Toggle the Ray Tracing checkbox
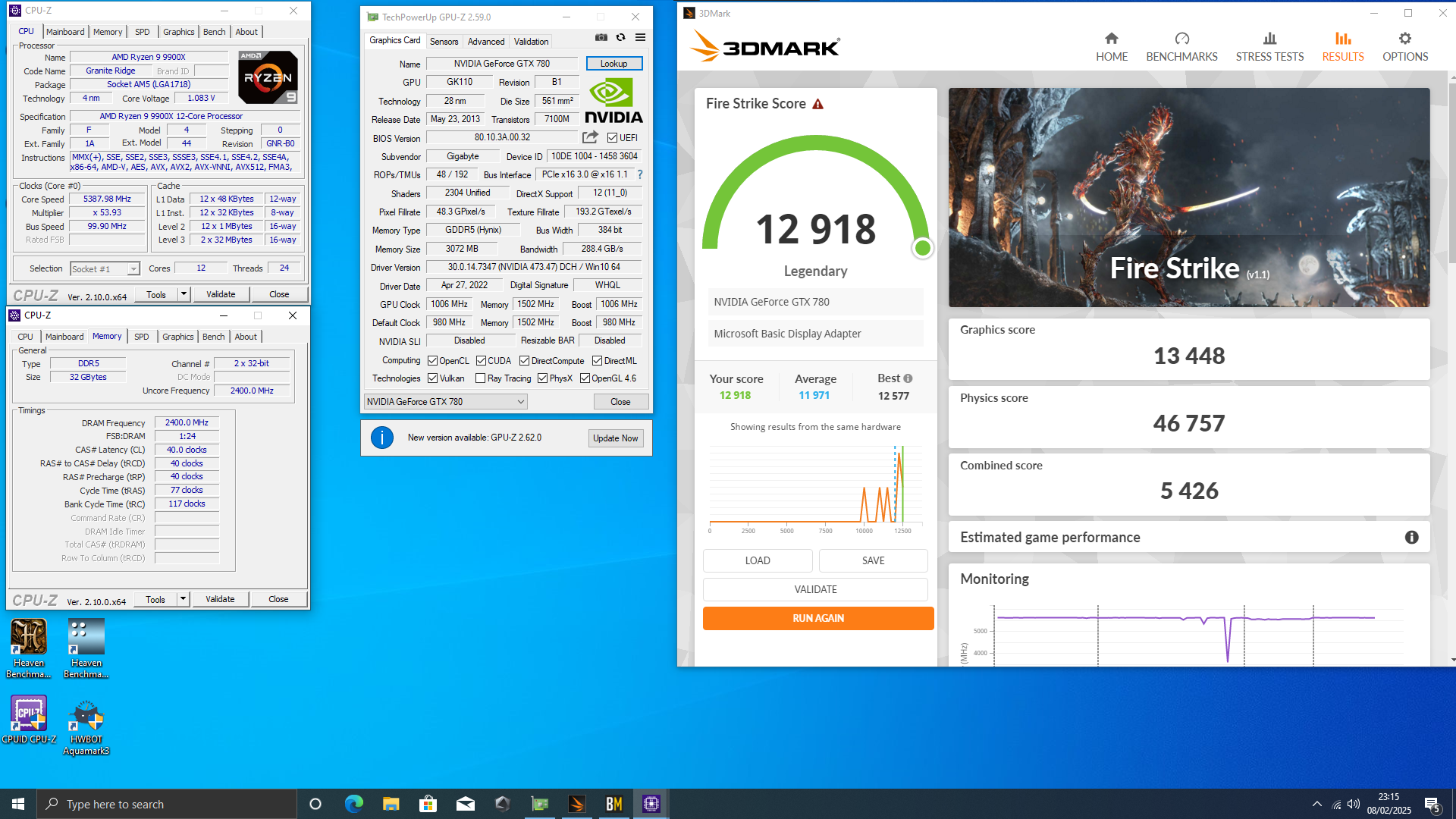Viewport: 1456px width, 819px height. (x=480, y=378)
